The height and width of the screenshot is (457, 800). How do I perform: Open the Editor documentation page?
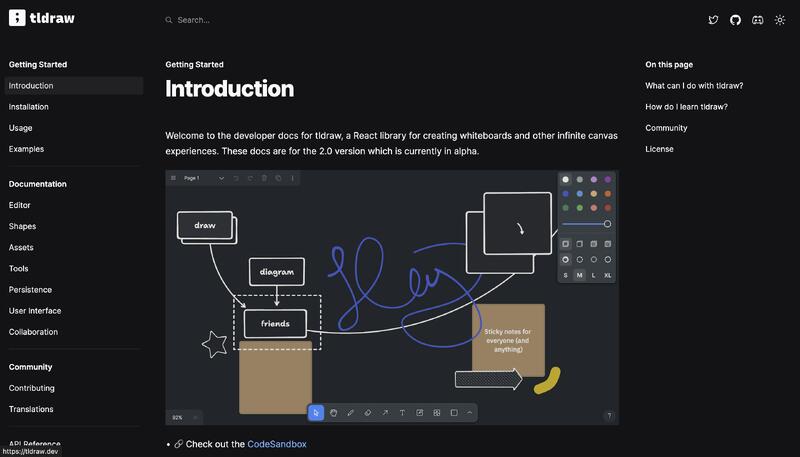[x=19, y=205]
